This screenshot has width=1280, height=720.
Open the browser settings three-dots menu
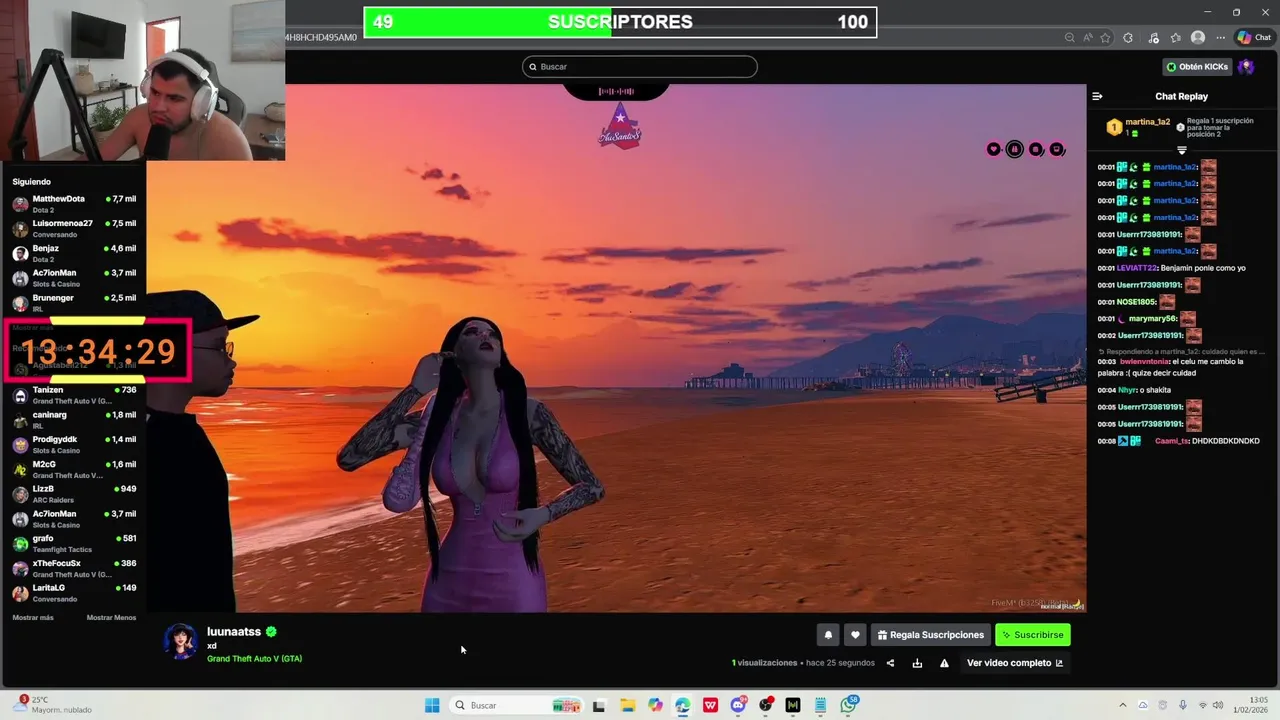click(1220, 38)
